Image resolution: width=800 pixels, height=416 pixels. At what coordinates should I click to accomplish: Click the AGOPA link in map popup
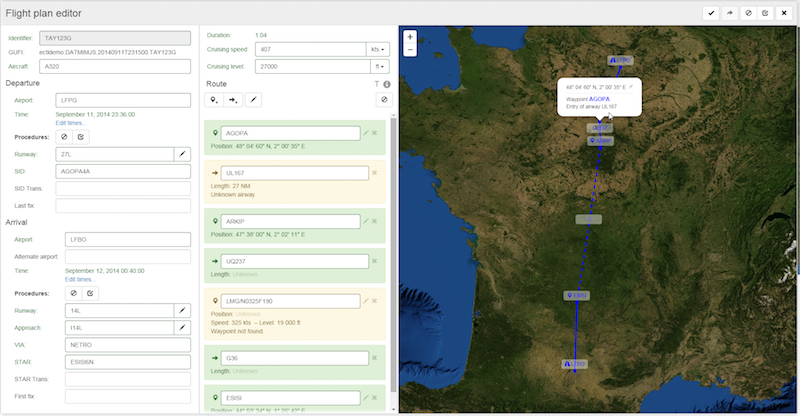pyautogui.click(x=599, y=99)
